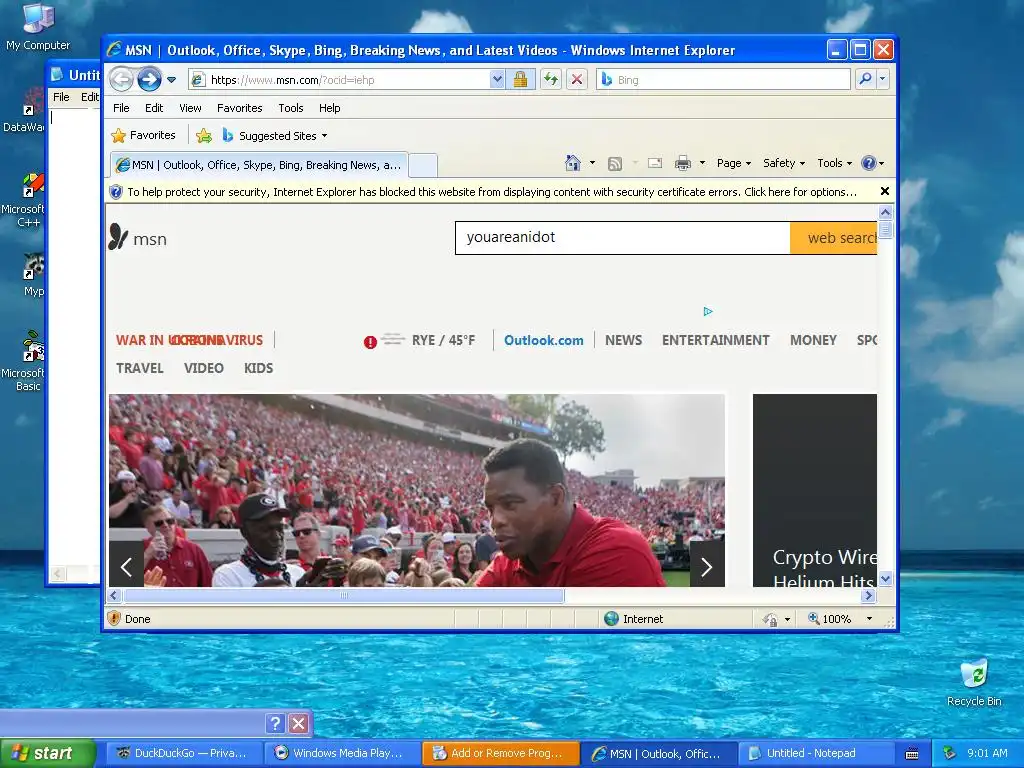Image resolution: width=1024 pixels, height=768 pixels.
Task: Select the MSN browser tab
Action: click(259, 165)
